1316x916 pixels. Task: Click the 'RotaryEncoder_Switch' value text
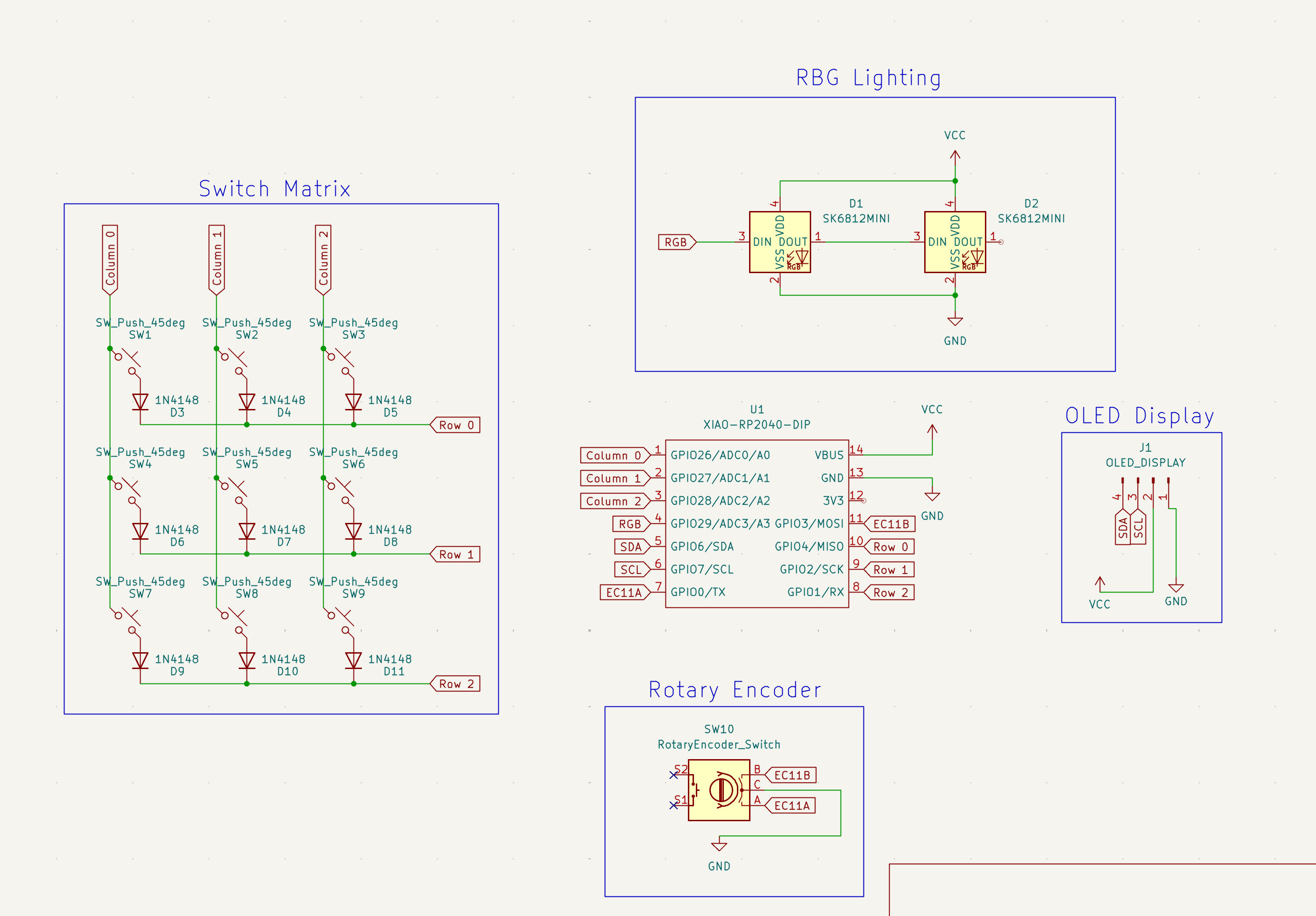[719, 744]
